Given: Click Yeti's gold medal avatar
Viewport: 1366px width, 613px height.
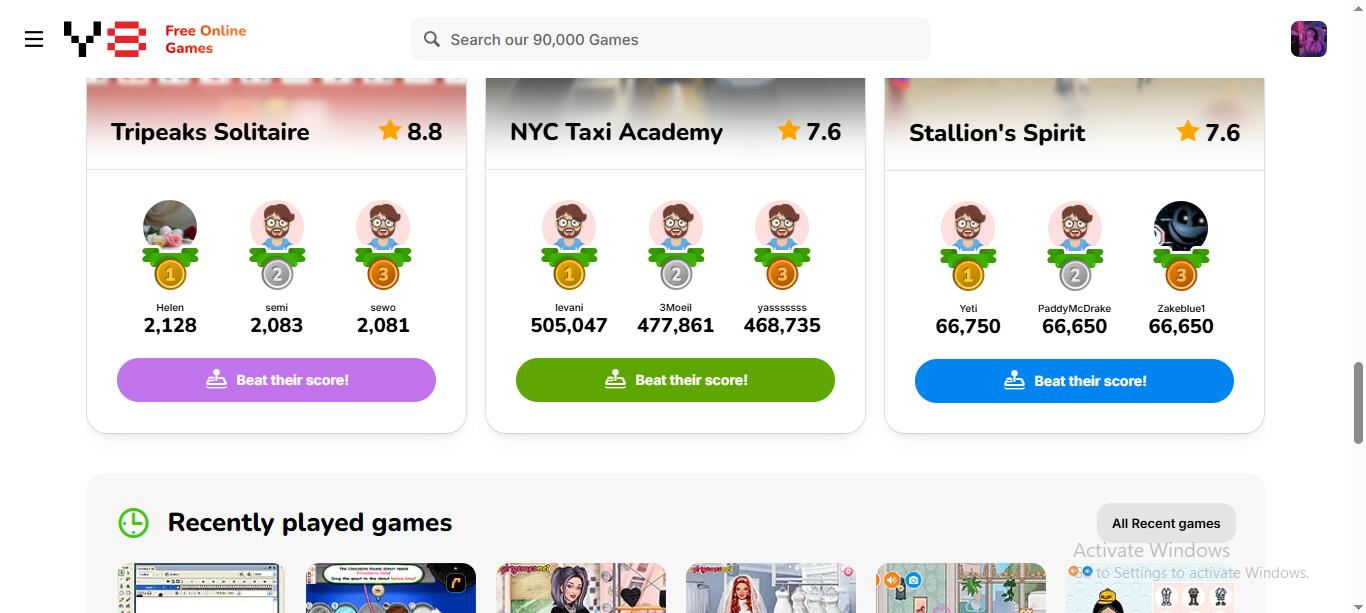Looking at the screenshot, I should pyautogui.click(x=968, y=227).
